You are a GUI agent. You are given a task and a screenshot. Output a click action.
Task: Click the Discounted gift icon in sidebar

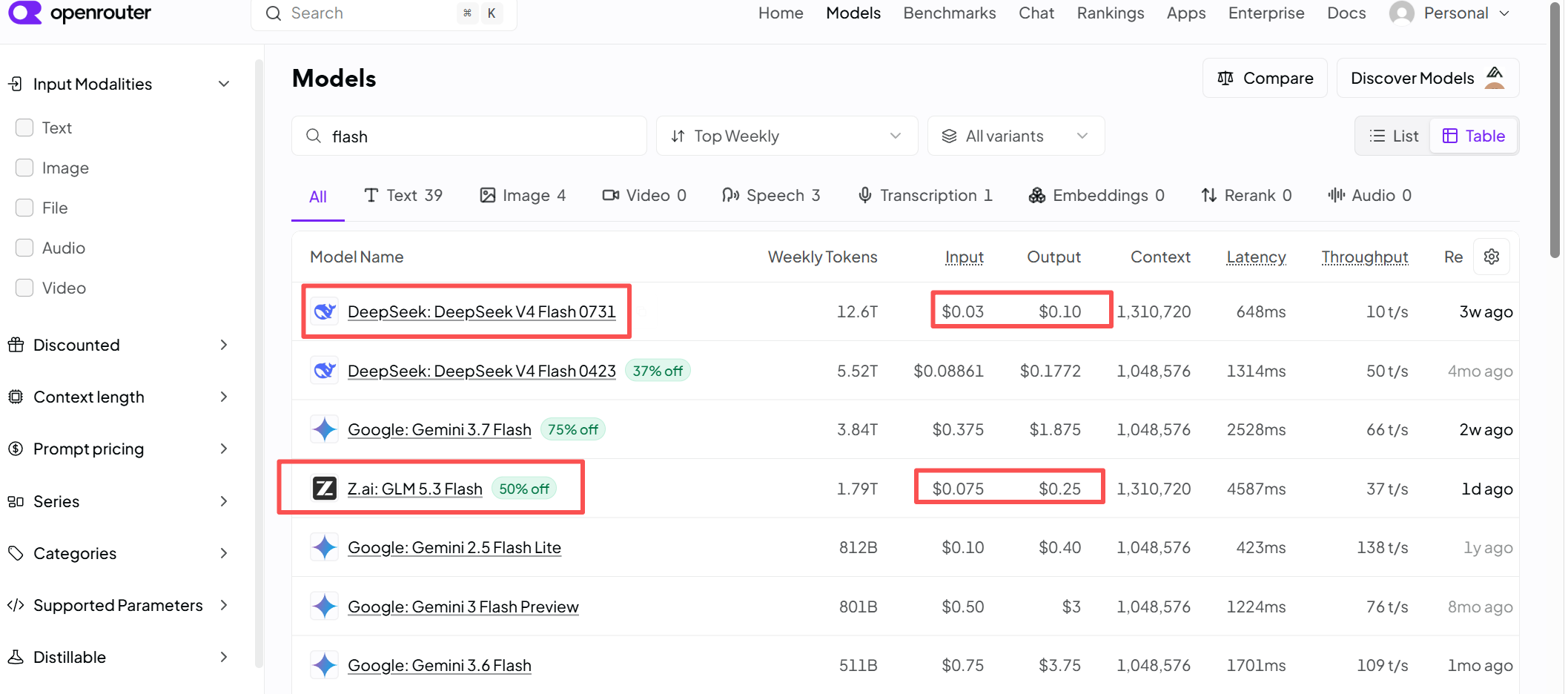point(16,345)
